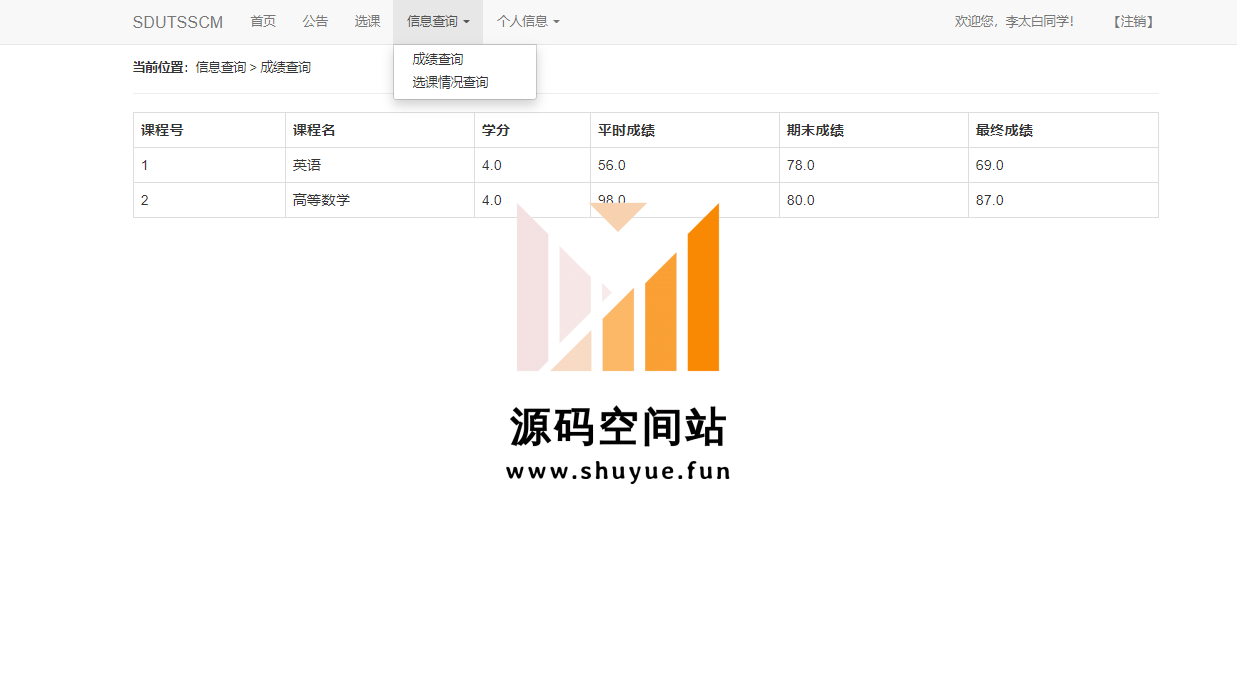Viewport: 1237px width, 689px height.
Task: Click the 期末成绩 column header
Action: [874, 130]
